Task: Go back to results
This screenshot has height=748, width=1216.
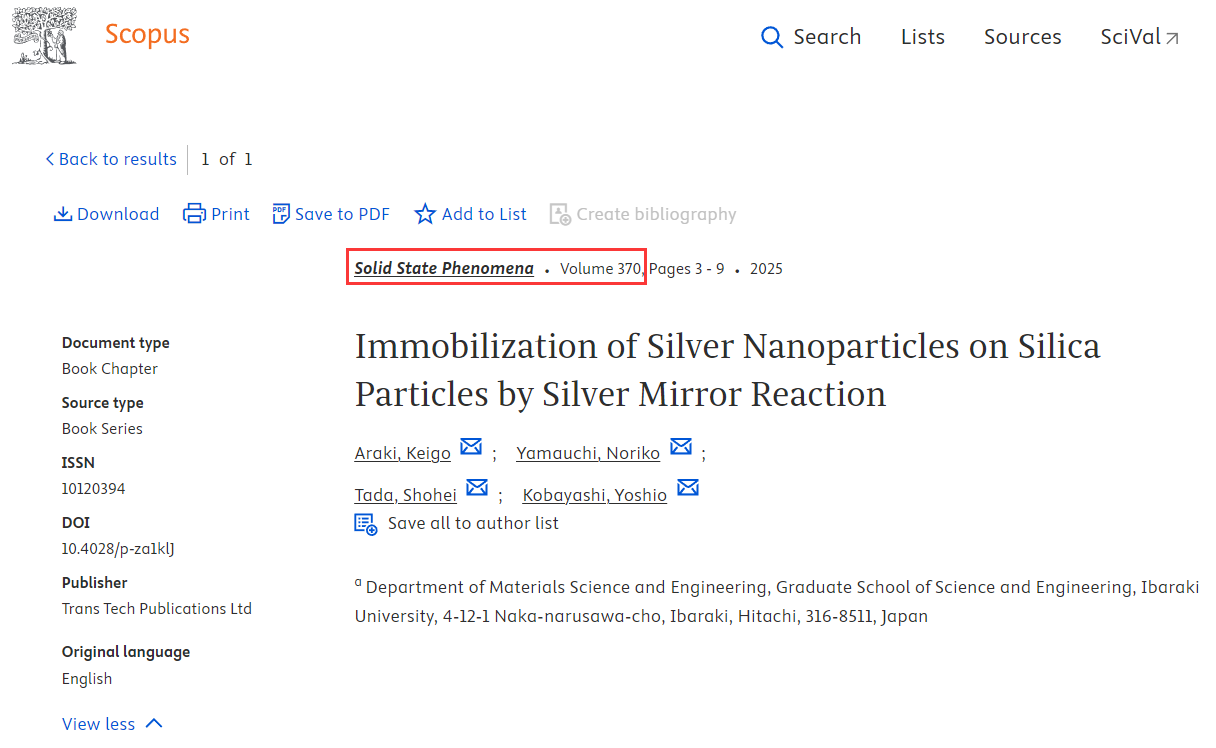Action: click(110, 159)
